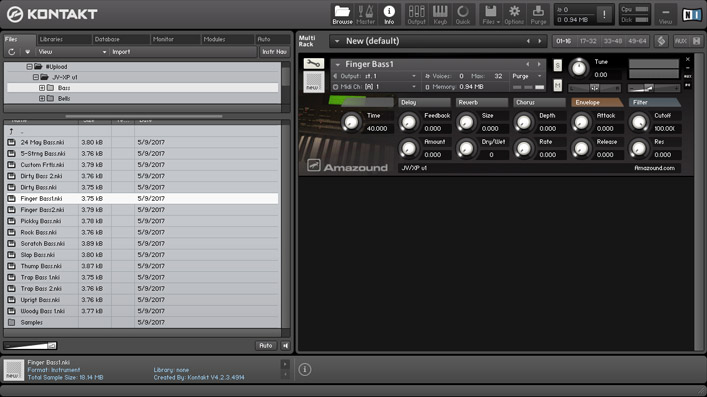Show the Output mixer
This screenshot has width=707, height=397.
pos(416,14)
